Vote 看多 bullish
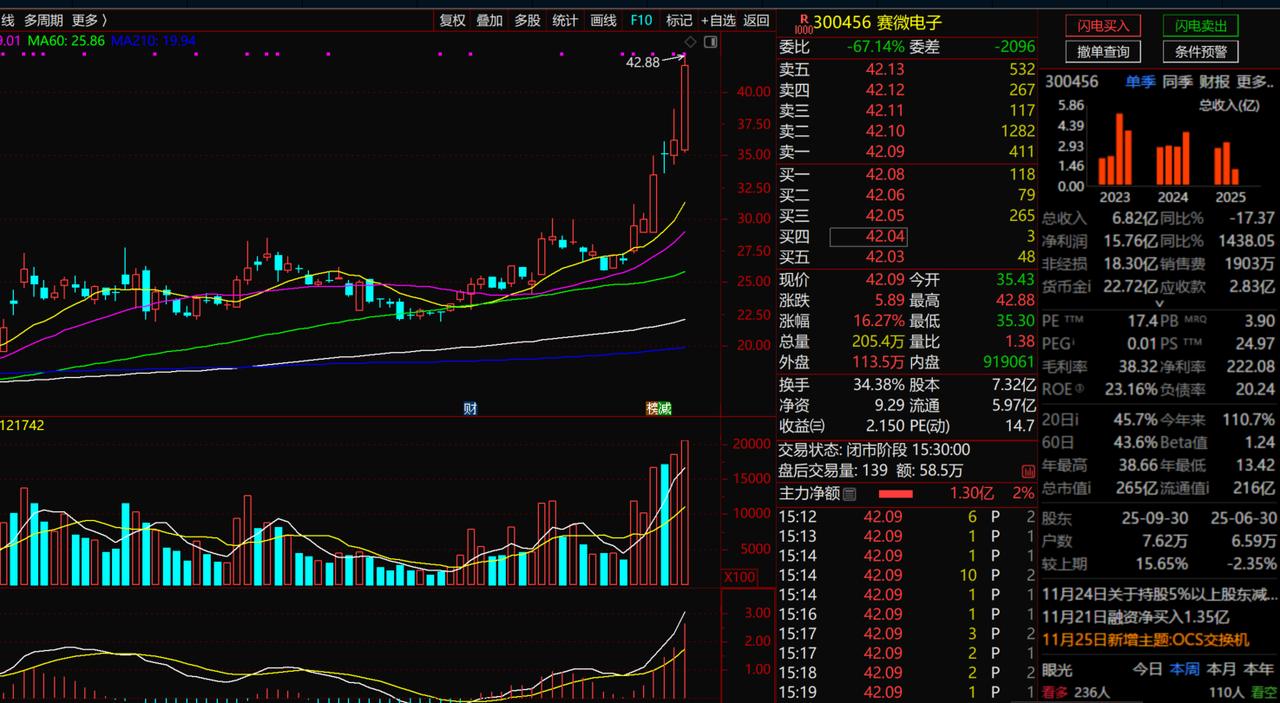Screen dimensions: 1280x703 (x=1054, y=692)
